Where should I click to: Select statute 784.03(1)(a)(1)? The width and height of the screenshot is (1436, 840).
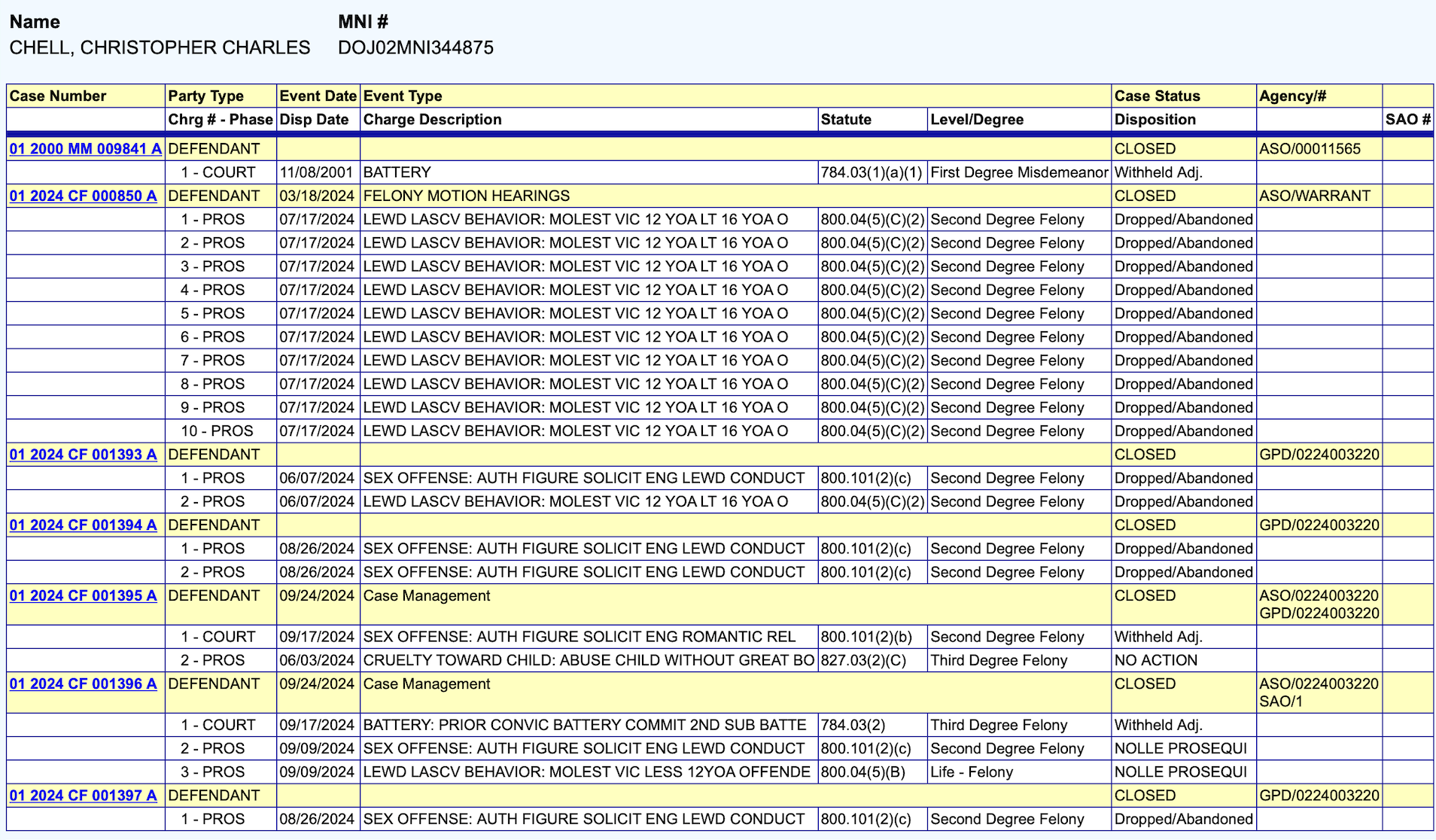click(x=872, y=172)
